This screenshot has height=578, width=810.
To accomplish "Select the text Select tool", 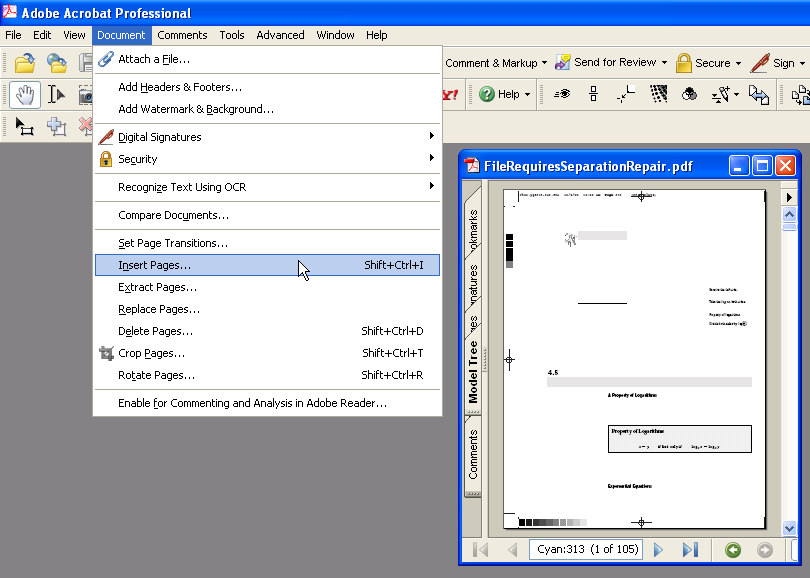I will click(x=56, y=95).
